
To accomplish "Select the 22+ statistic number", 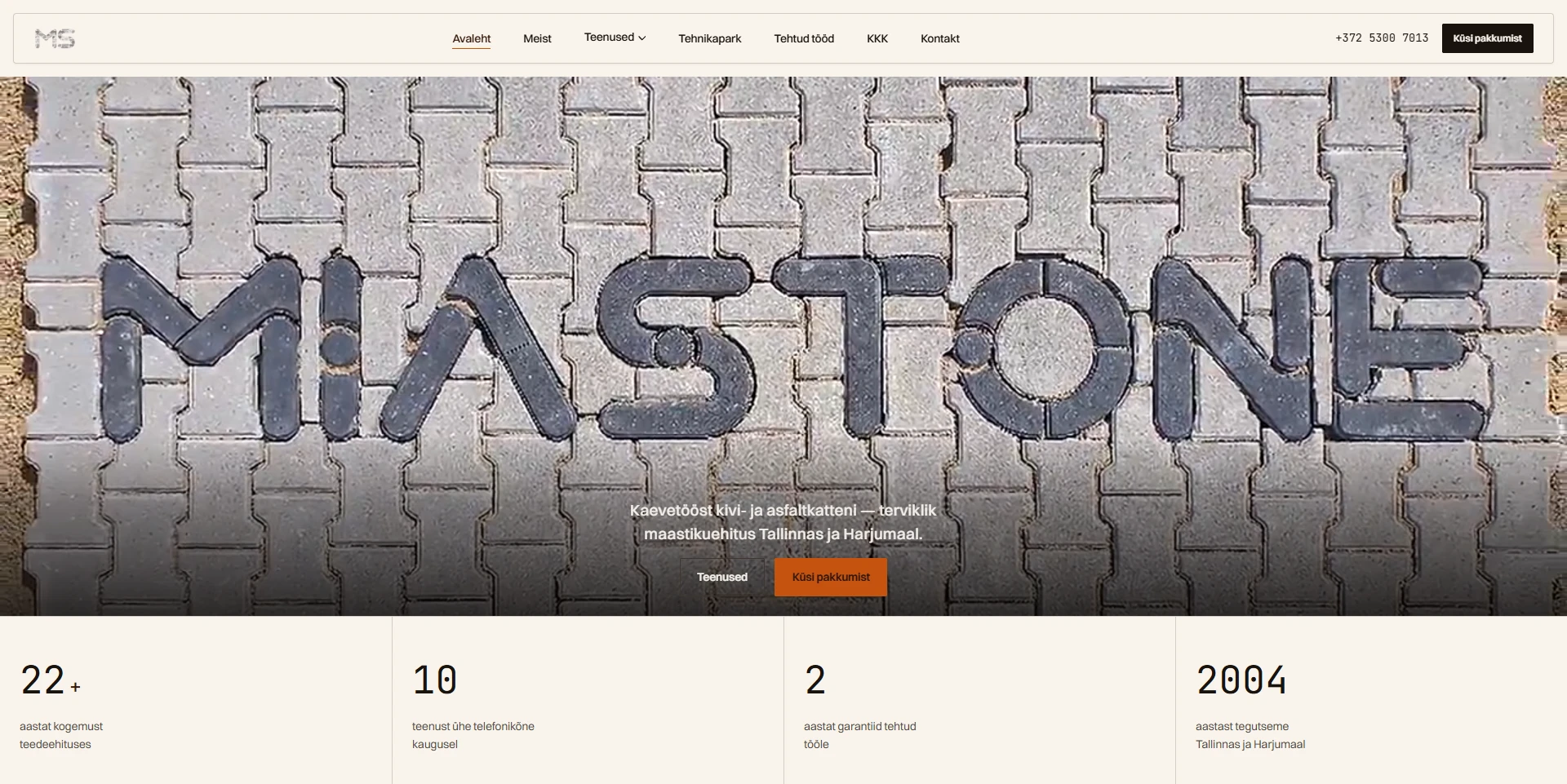I will click(x=51, y=680).
